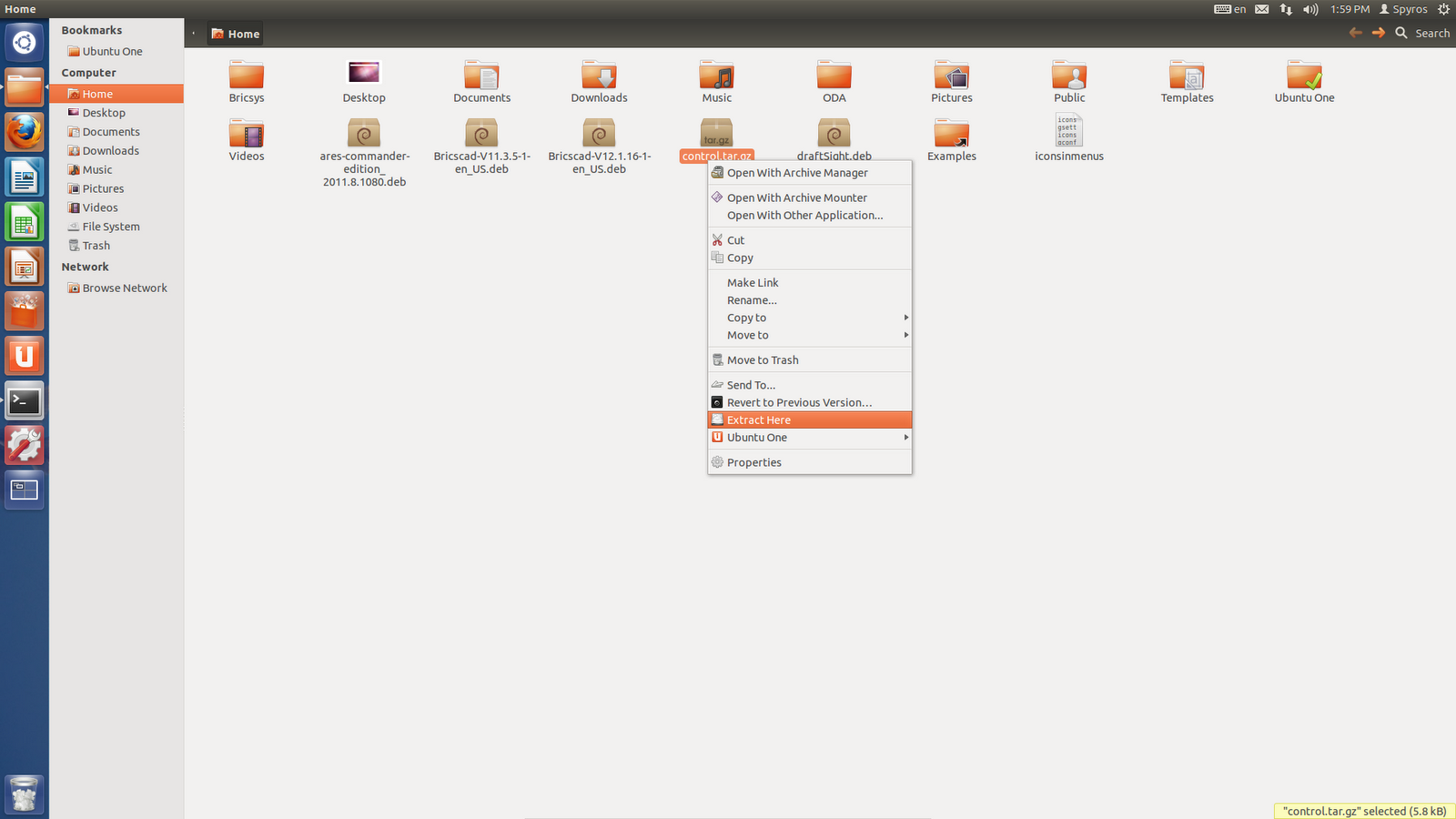Expand the Ubuntu One context submenu

810,438
